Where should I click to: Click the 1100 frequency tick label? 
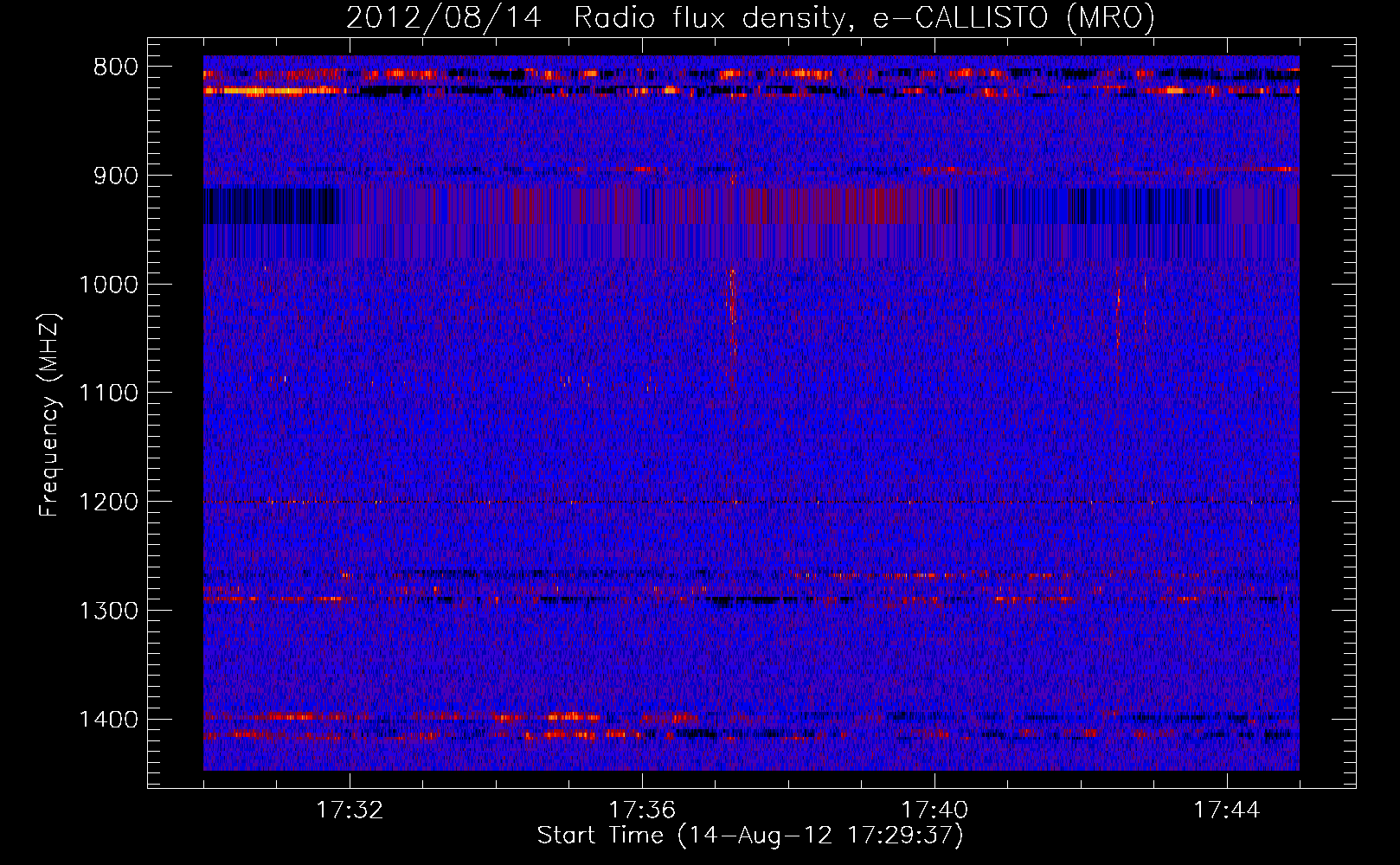(x=108, y=394)
